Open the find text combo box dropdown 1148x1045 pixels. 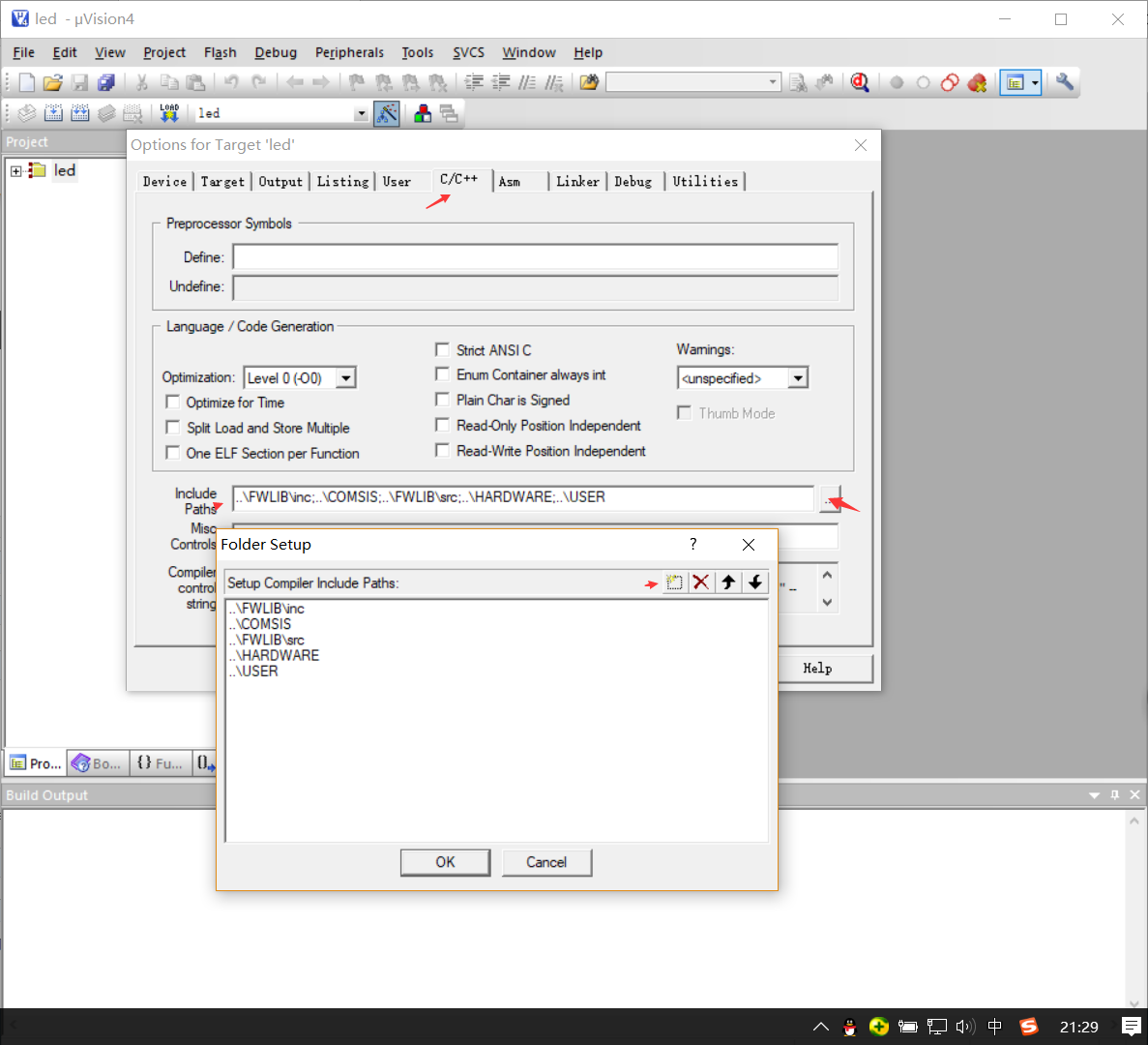coord(773,83)
